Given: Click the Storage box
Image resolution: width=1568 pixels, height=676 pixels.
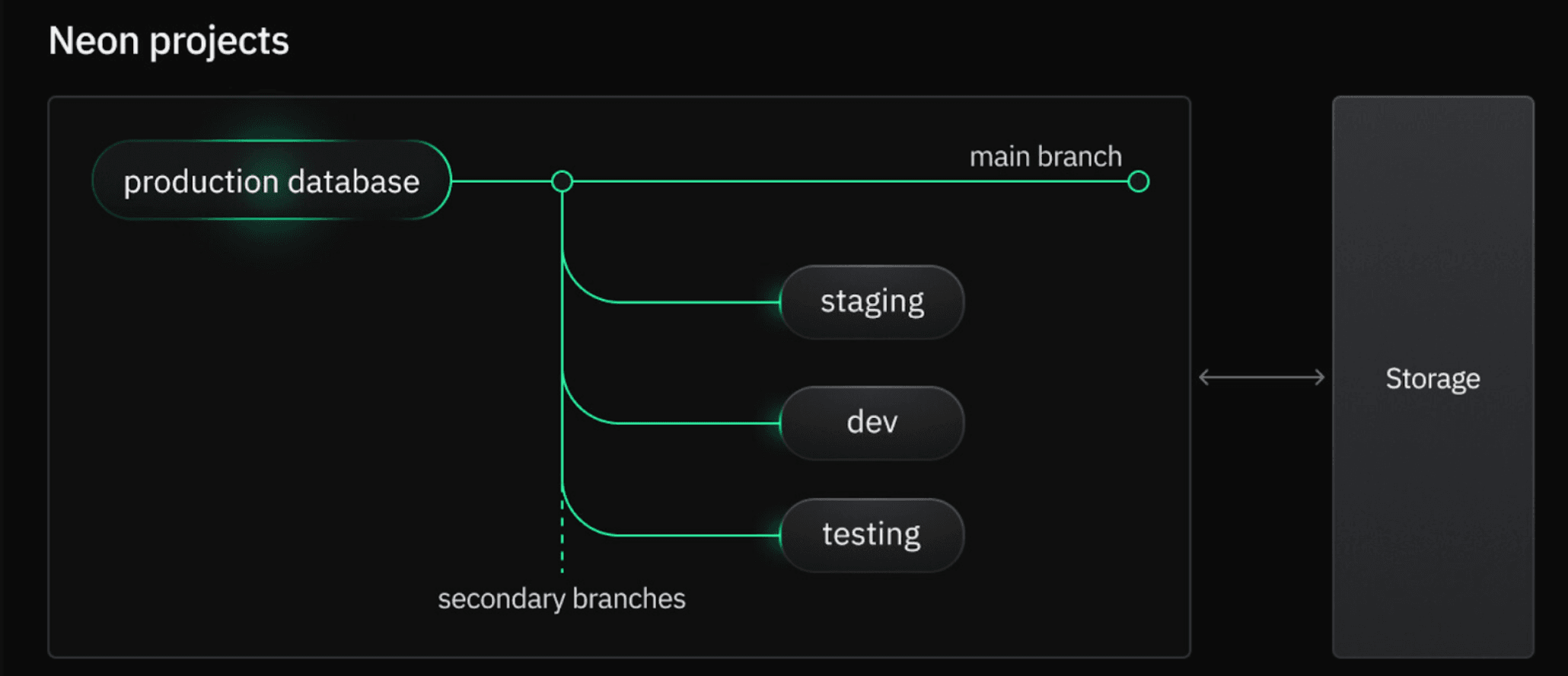Looking at the screenshot, I should coord(1433,378).
